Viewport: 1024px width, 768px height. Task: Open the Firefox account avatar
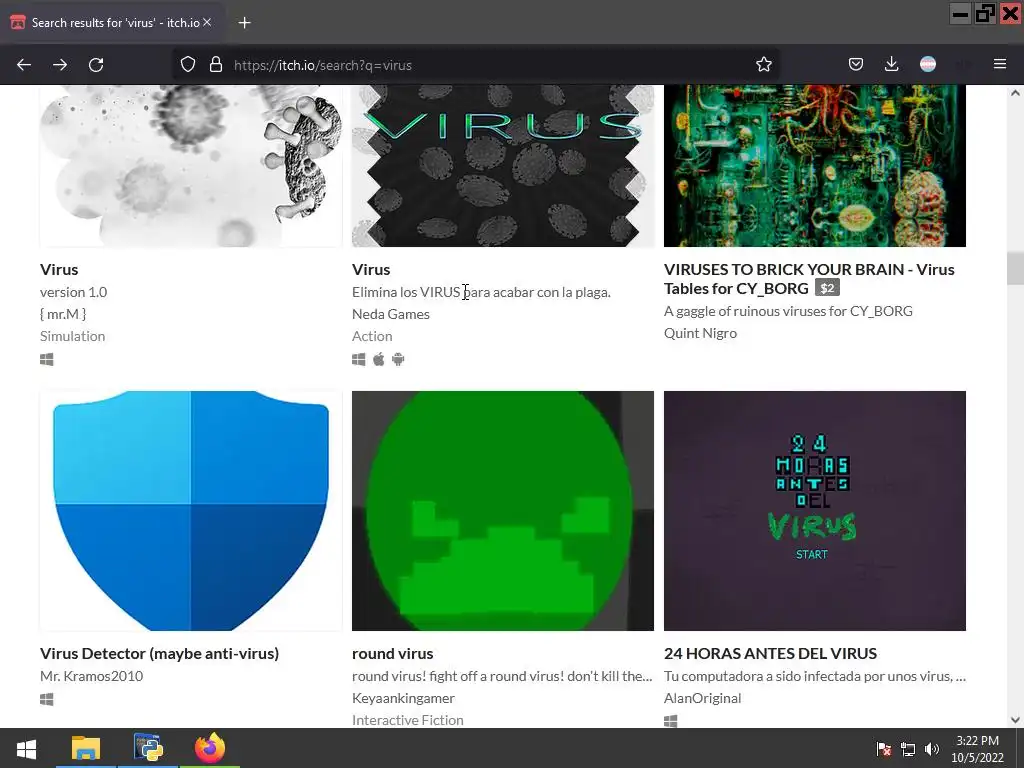click(927, 64)
